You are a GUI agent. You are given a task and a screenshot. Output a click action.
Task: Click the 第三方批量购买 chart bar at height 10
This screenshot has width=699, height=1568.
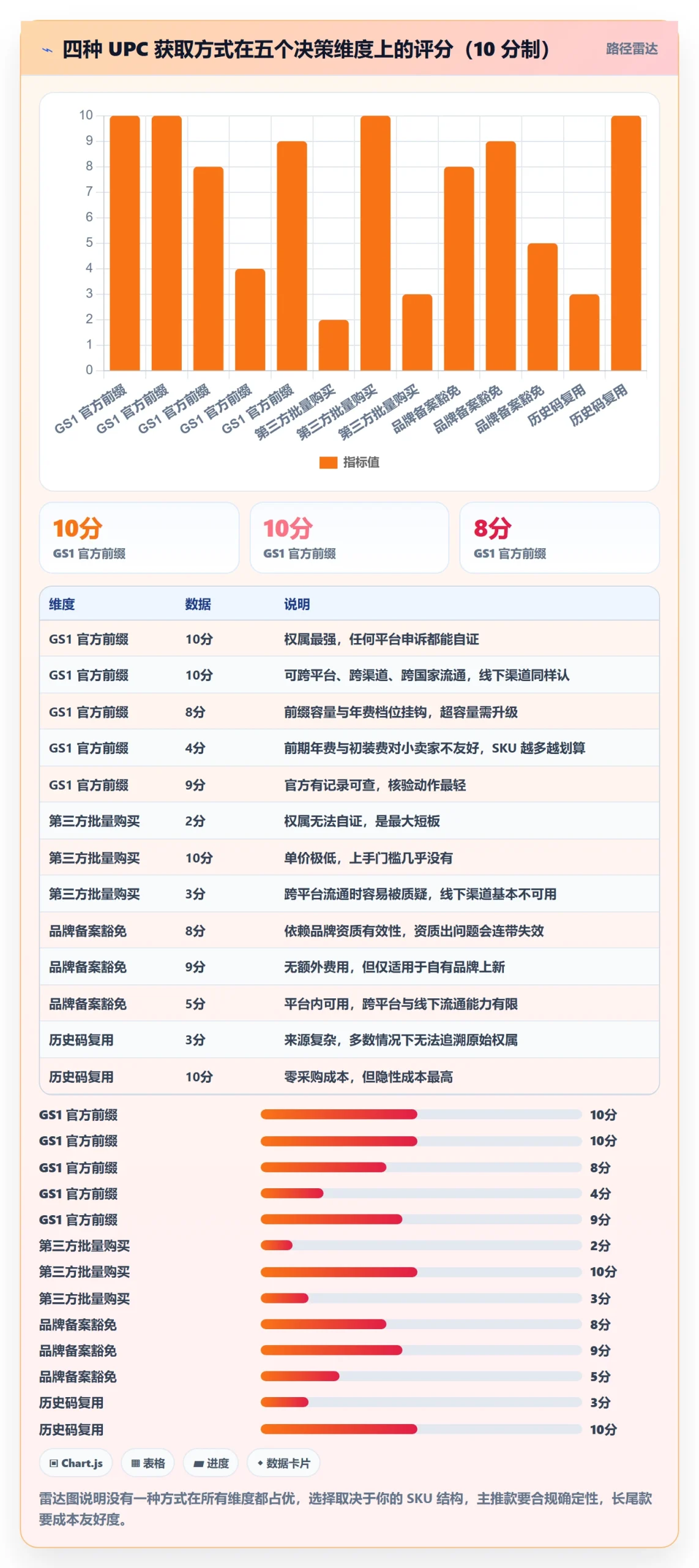tap(375, 243)
